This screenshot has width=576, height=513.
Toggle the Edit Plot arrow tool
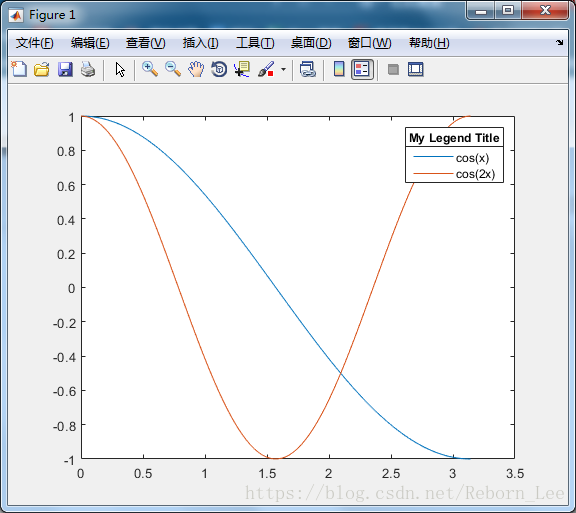[120, 69]
